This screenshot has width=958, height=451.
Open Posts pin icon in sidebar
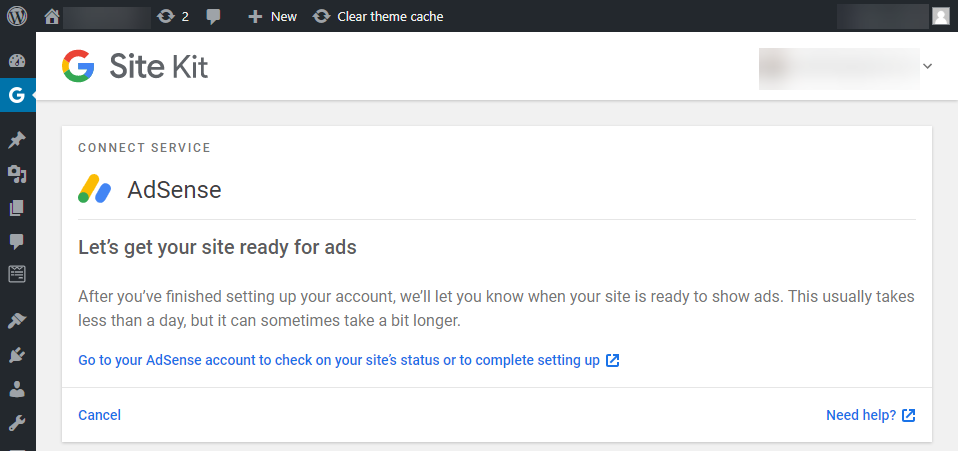click(17, 141)
